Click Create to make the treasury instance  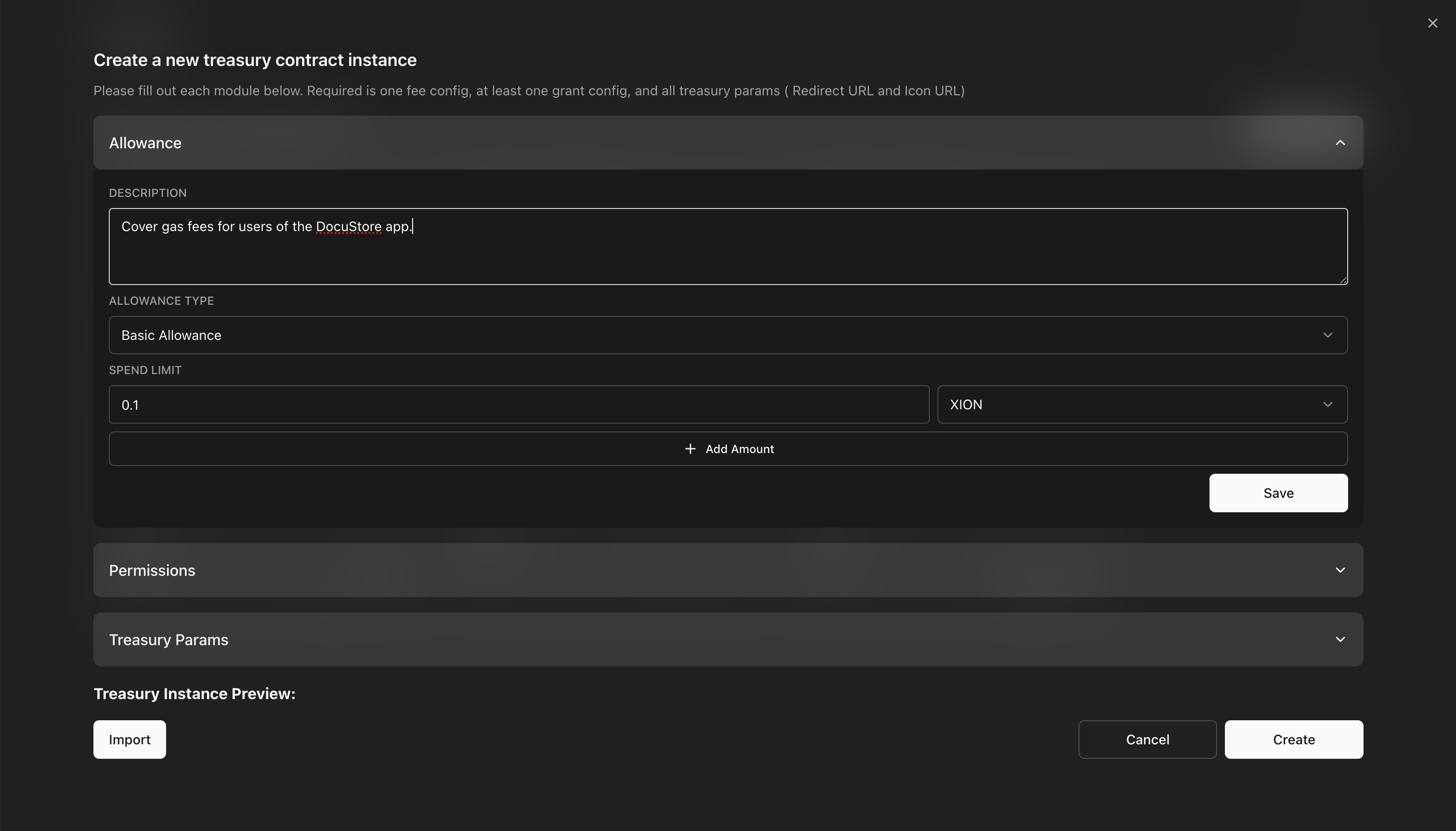(x=1293, y=740)
